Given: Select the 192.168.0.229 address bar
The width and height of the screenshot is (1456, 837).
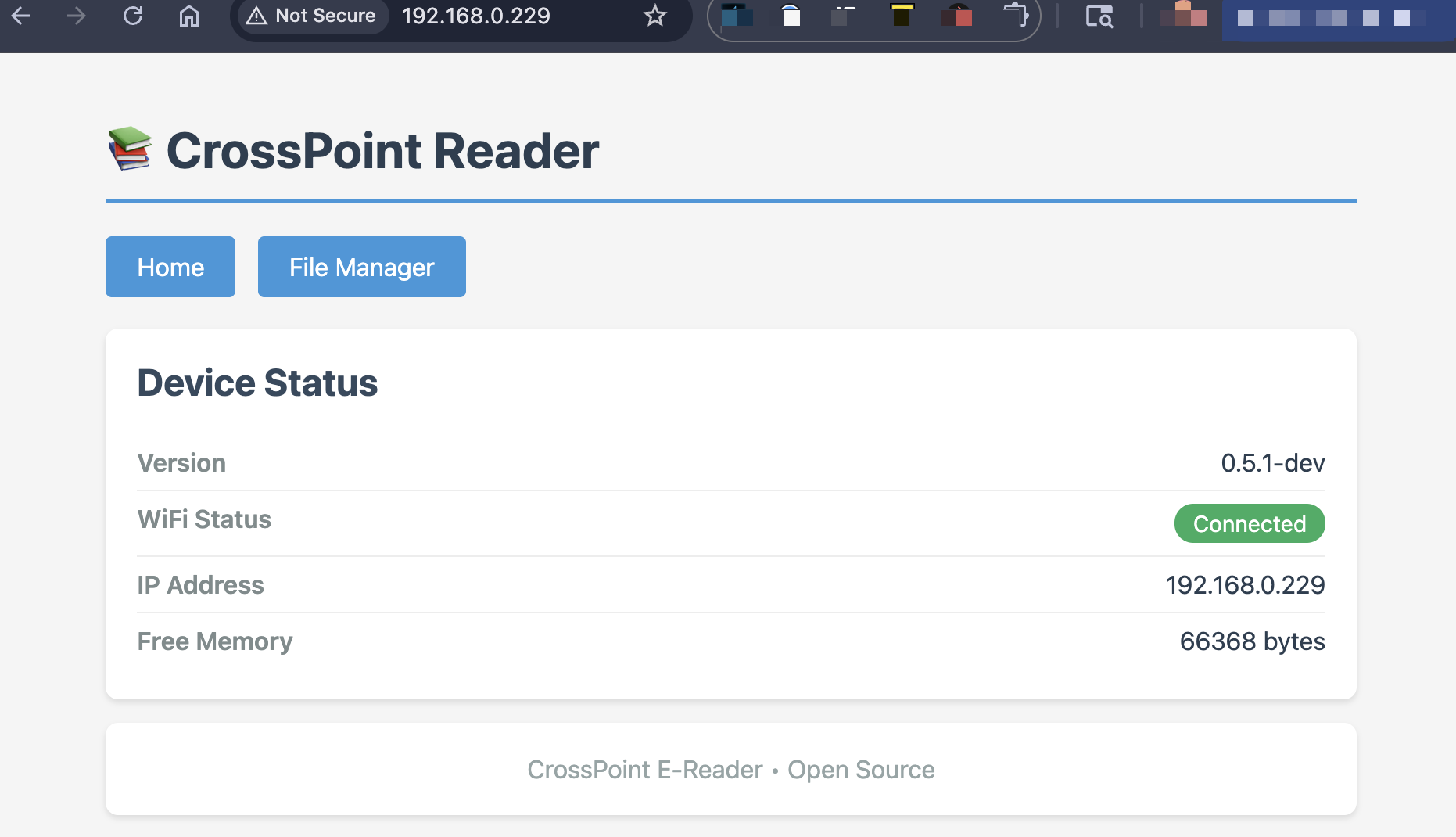Looking at the screenshot, I should pyautogui.click(x=475, y=16).
